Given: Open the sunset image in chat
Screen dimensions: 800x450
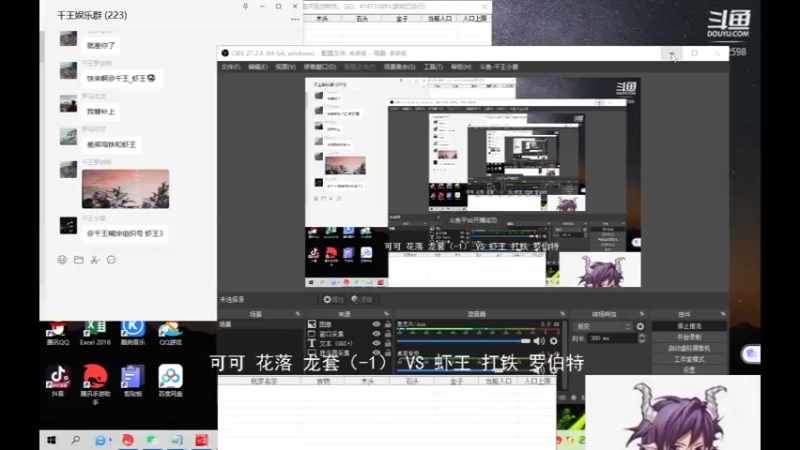Looking at the screenshot, I should 126,189.
